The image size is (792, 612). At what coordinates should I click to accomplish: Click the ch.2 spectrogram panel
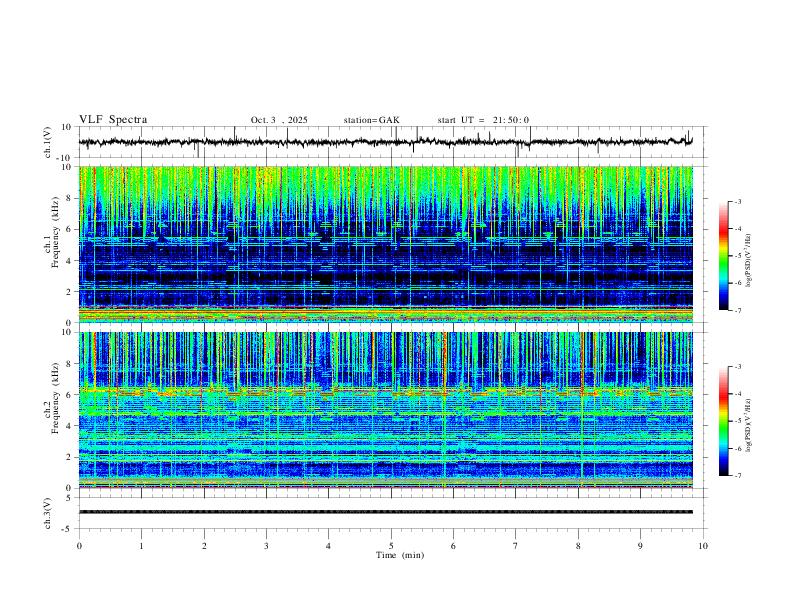coord(386,410)
